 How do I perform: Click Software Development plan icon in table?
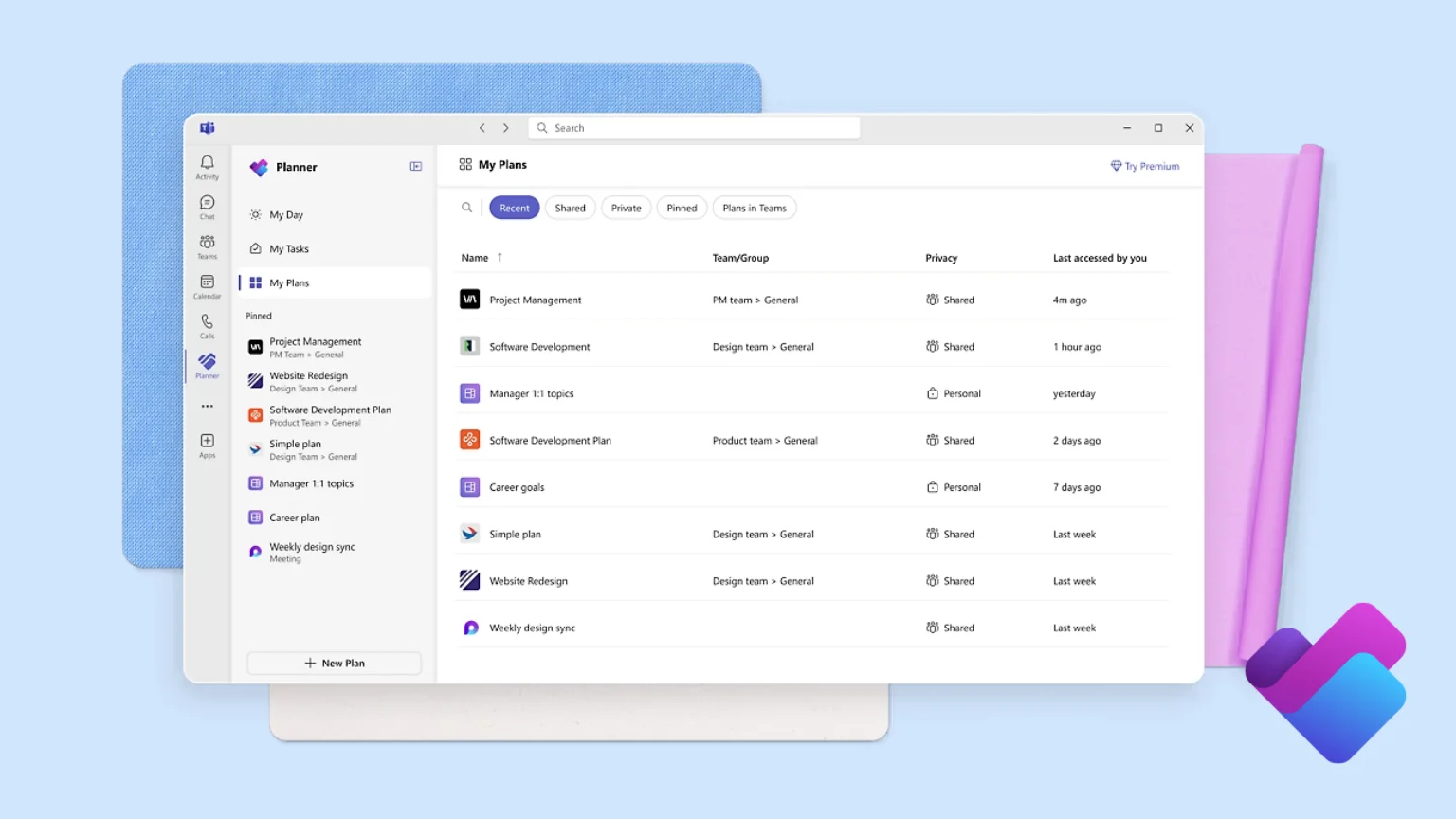click(469, 346)
